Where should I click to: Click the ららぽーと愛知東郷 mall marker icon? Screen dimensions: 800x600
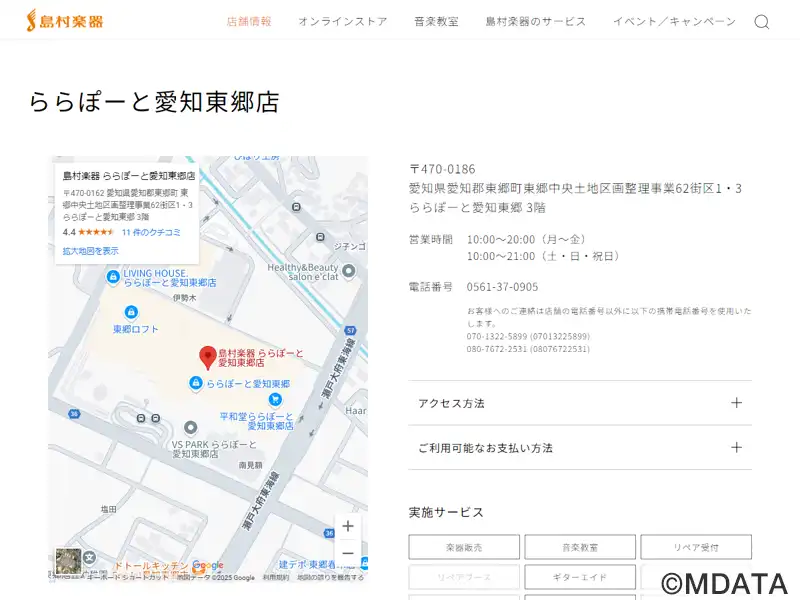point(195,383)
